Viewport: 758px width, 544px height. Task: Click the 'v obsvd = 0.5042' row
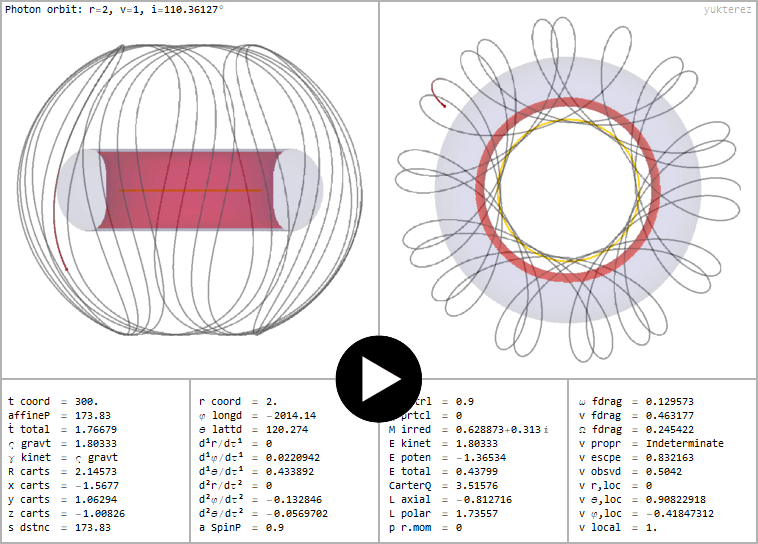pos(630,471)
